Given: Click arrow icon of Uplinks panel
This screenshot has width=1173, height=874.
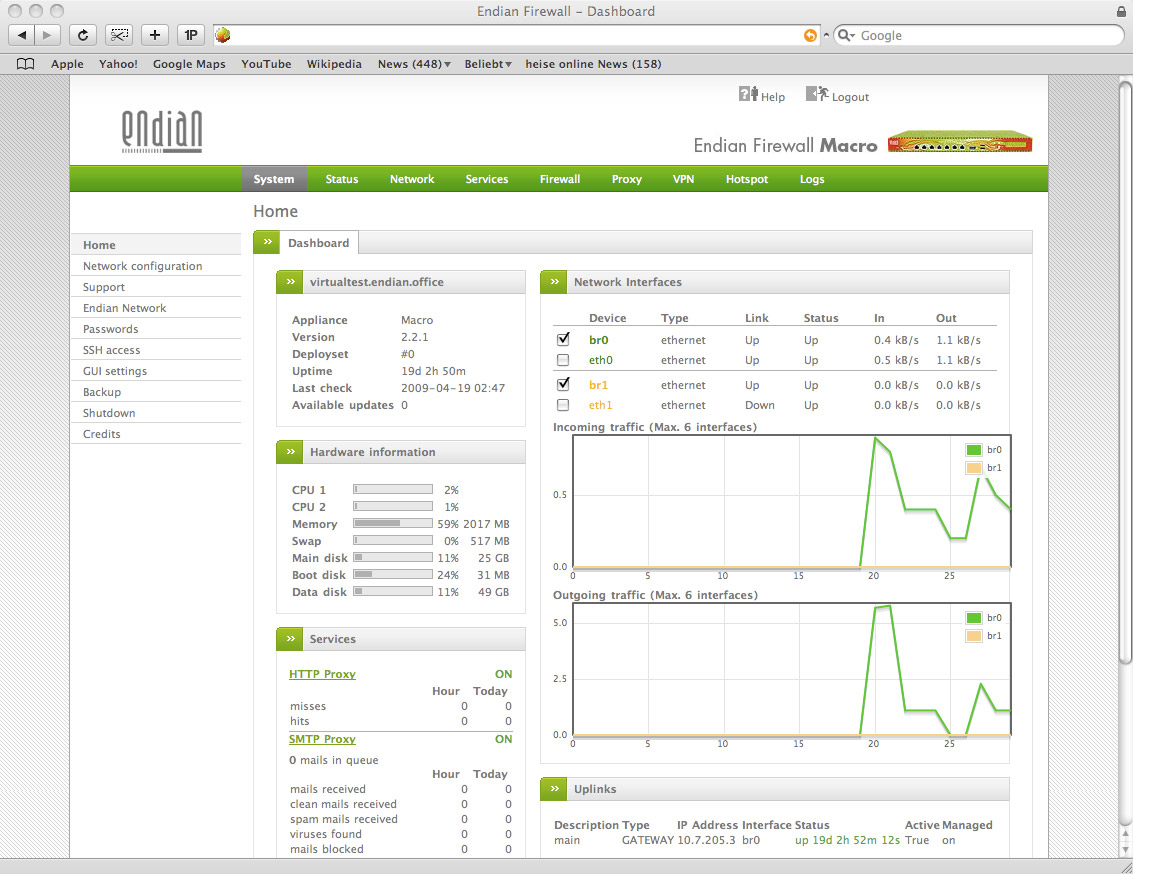Looking at the screenshot, I should click(554, 789).
